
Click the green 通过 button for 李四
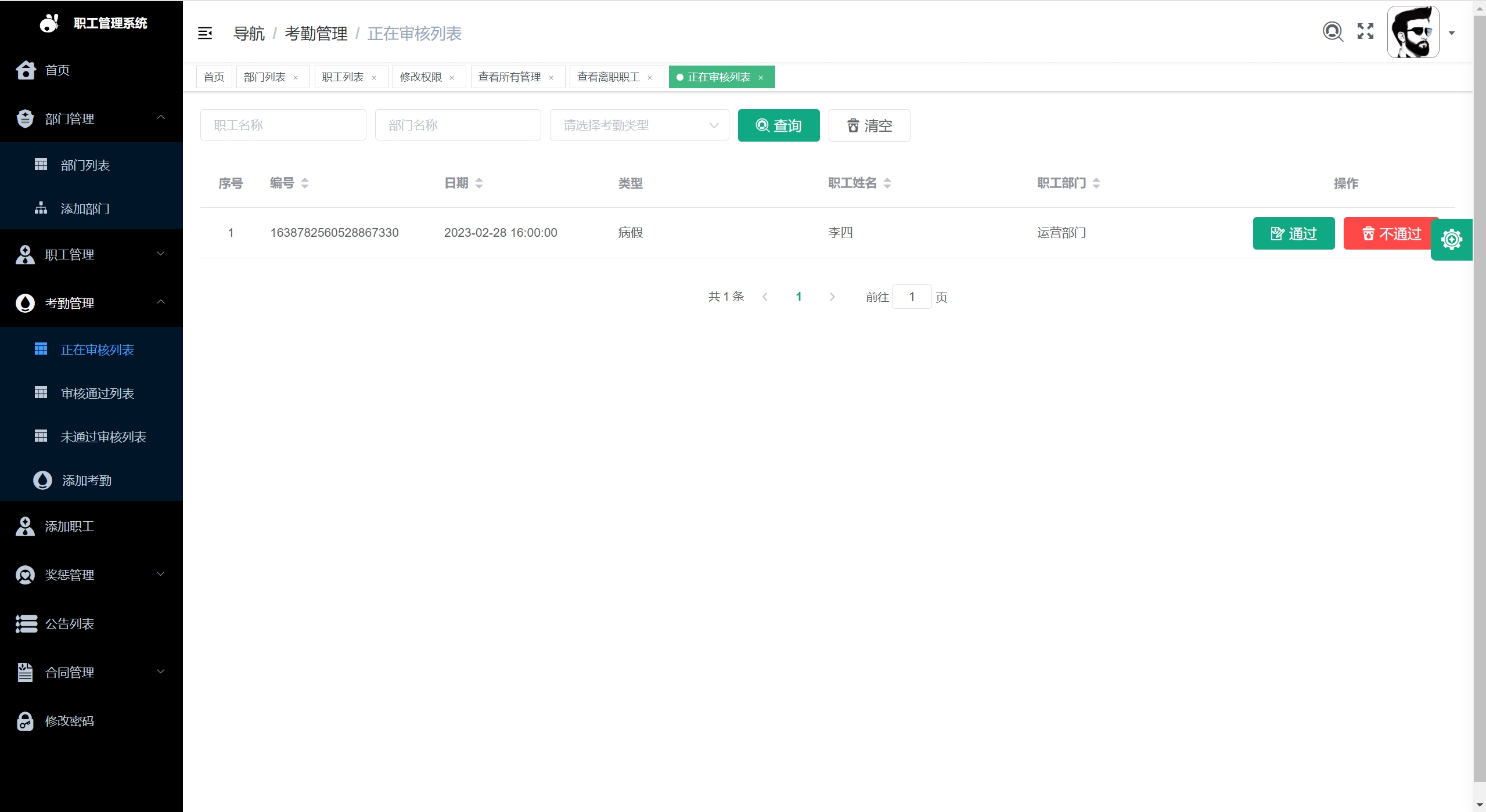point(1293,233)
